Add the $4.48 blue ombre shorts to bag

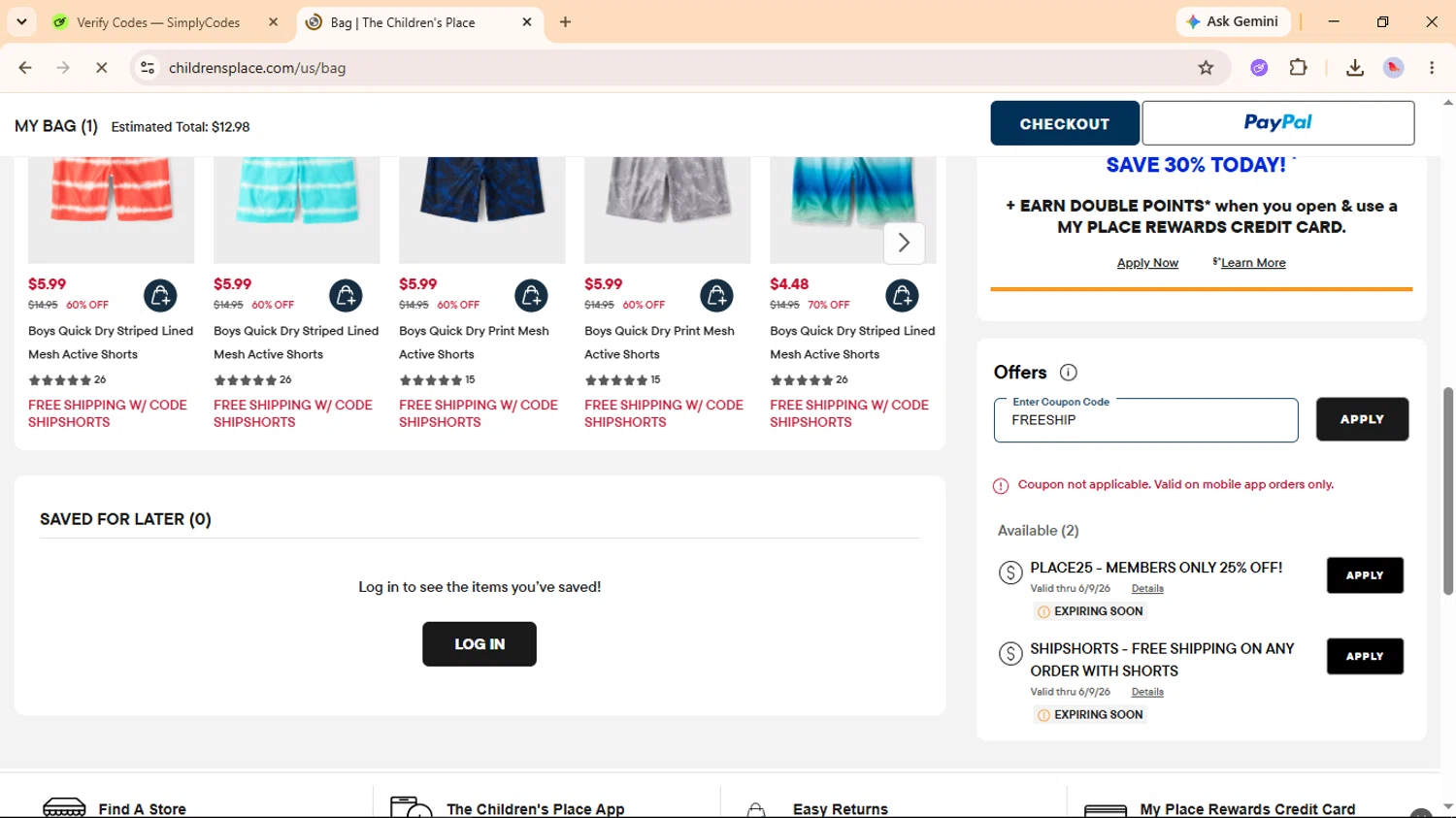pos(902,296)
